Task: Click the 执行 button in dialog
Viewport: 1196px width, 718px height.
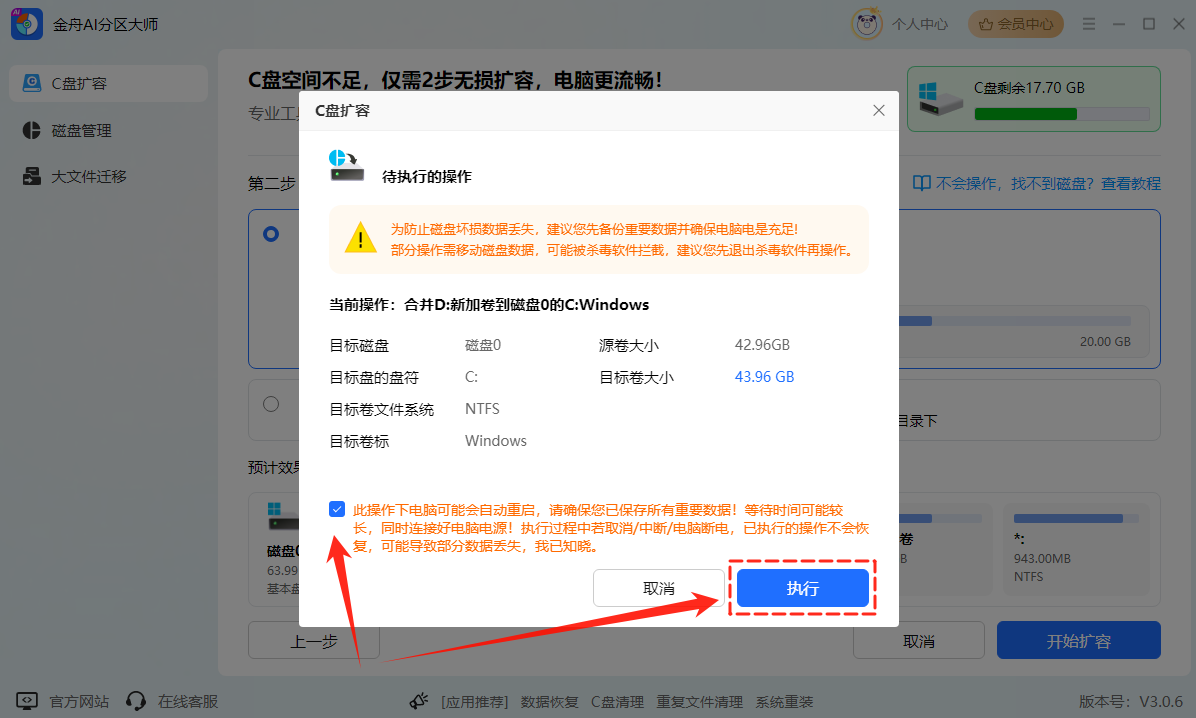Action: click(802, 588)
